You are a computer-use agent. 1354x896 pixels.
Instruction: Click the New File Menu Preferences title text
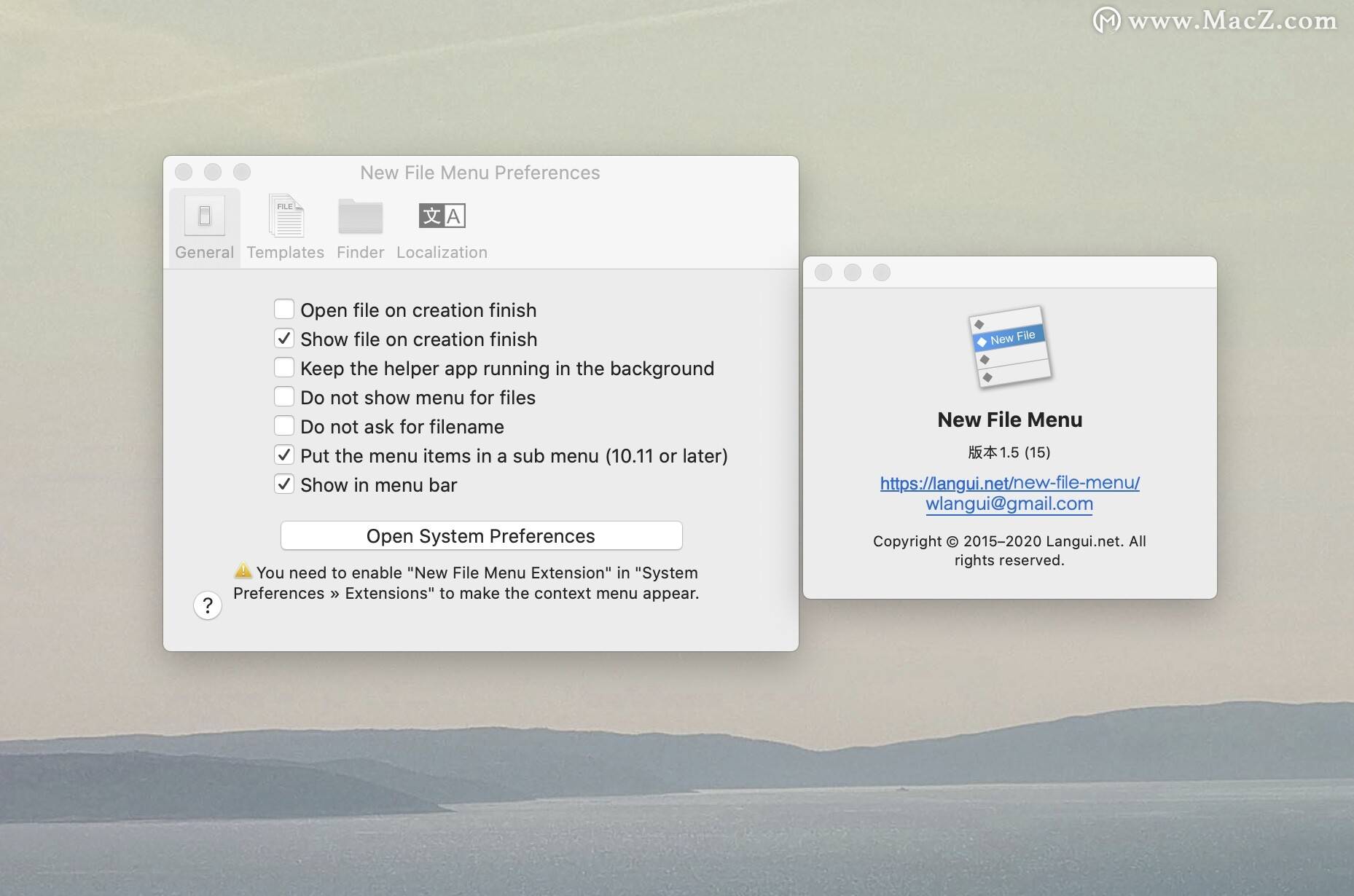tap(480, 173)
